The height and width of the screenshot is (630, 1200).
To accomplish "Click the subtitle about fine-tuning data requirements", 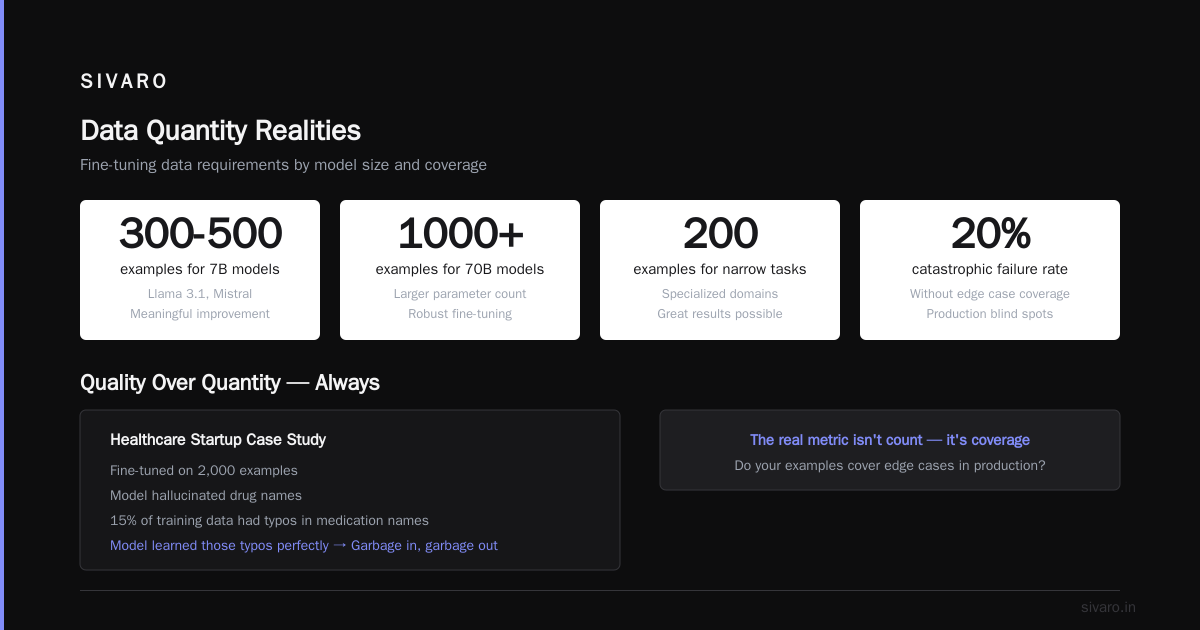I will point(283,165).
